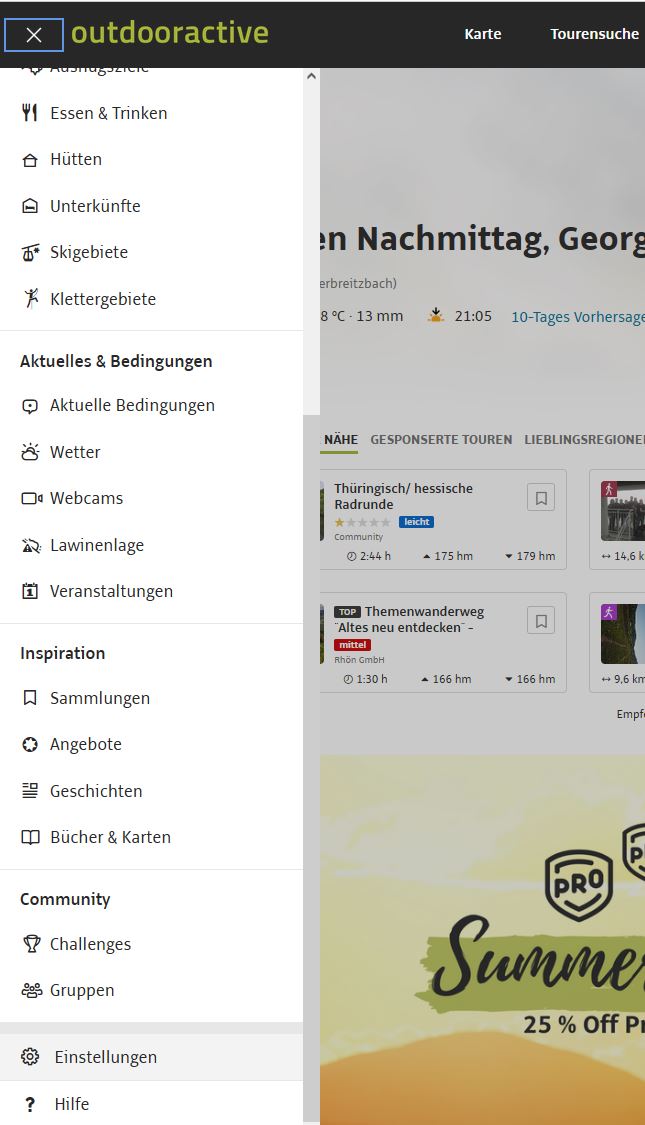Open Karte in the top navigation
This screenshot has height=1125, width=645.
click(483, 34)
